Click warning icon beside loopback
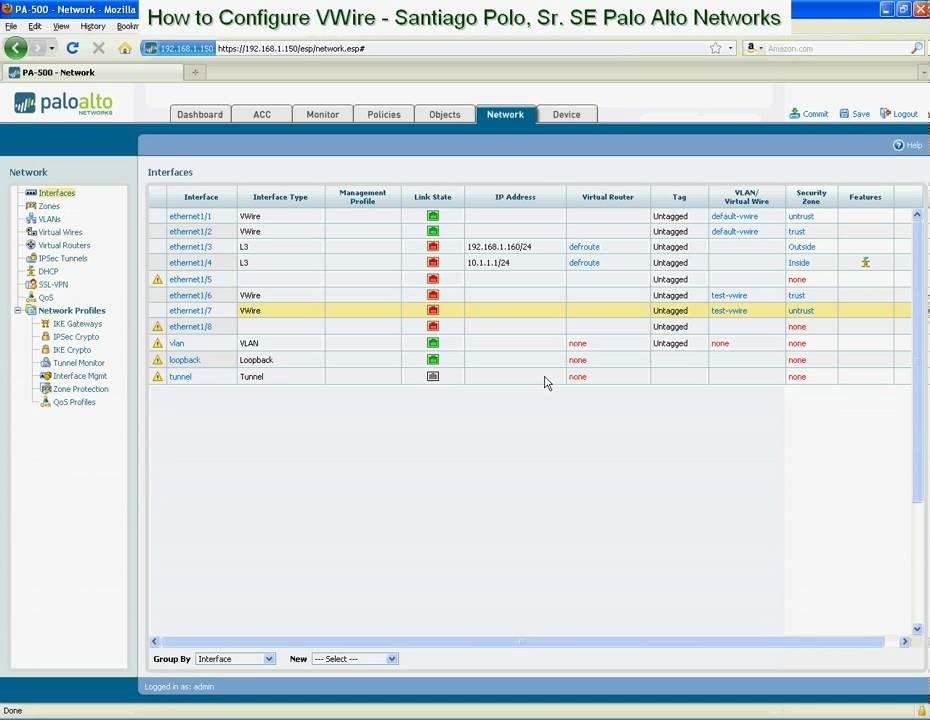930x720 pixels. pyautogui.click(x=157, y=359)
